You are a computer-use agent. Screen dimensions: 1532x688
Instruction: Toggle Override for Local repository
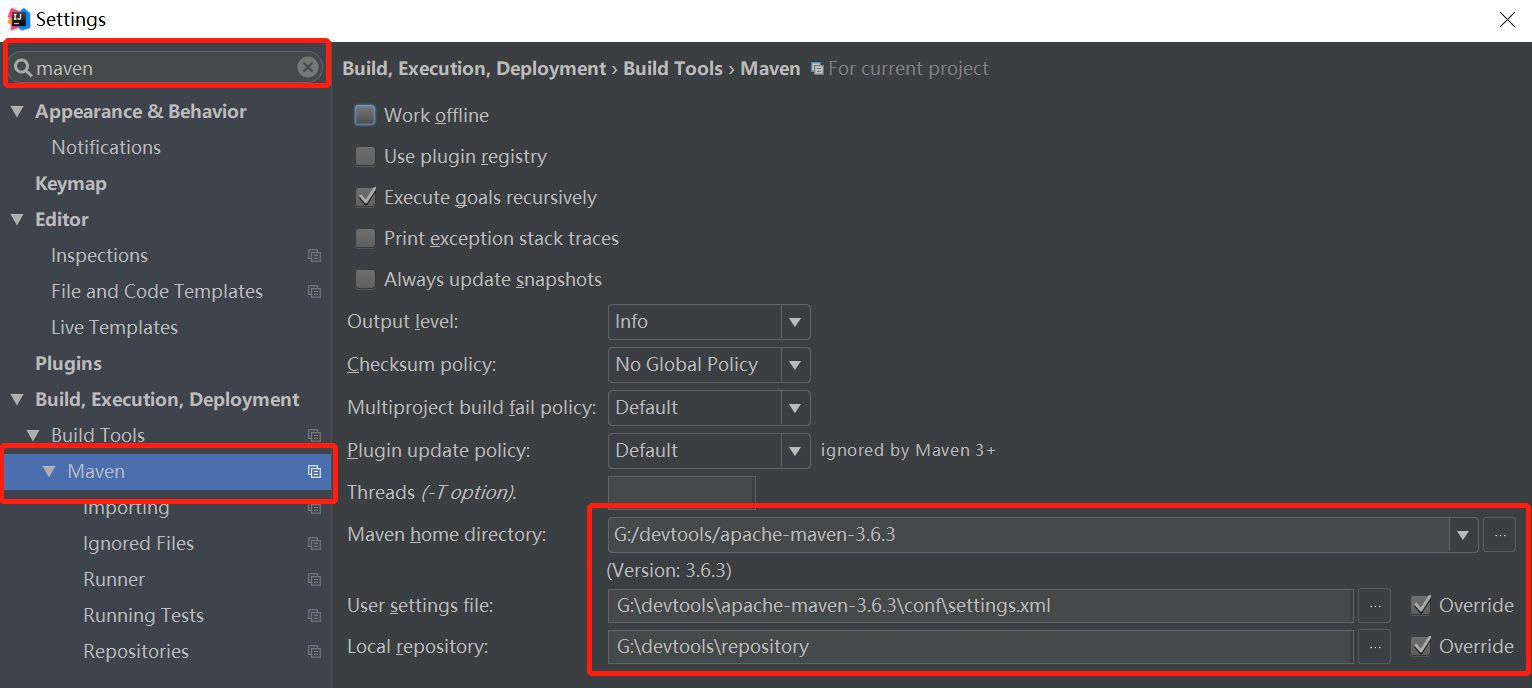point(1420,646)
